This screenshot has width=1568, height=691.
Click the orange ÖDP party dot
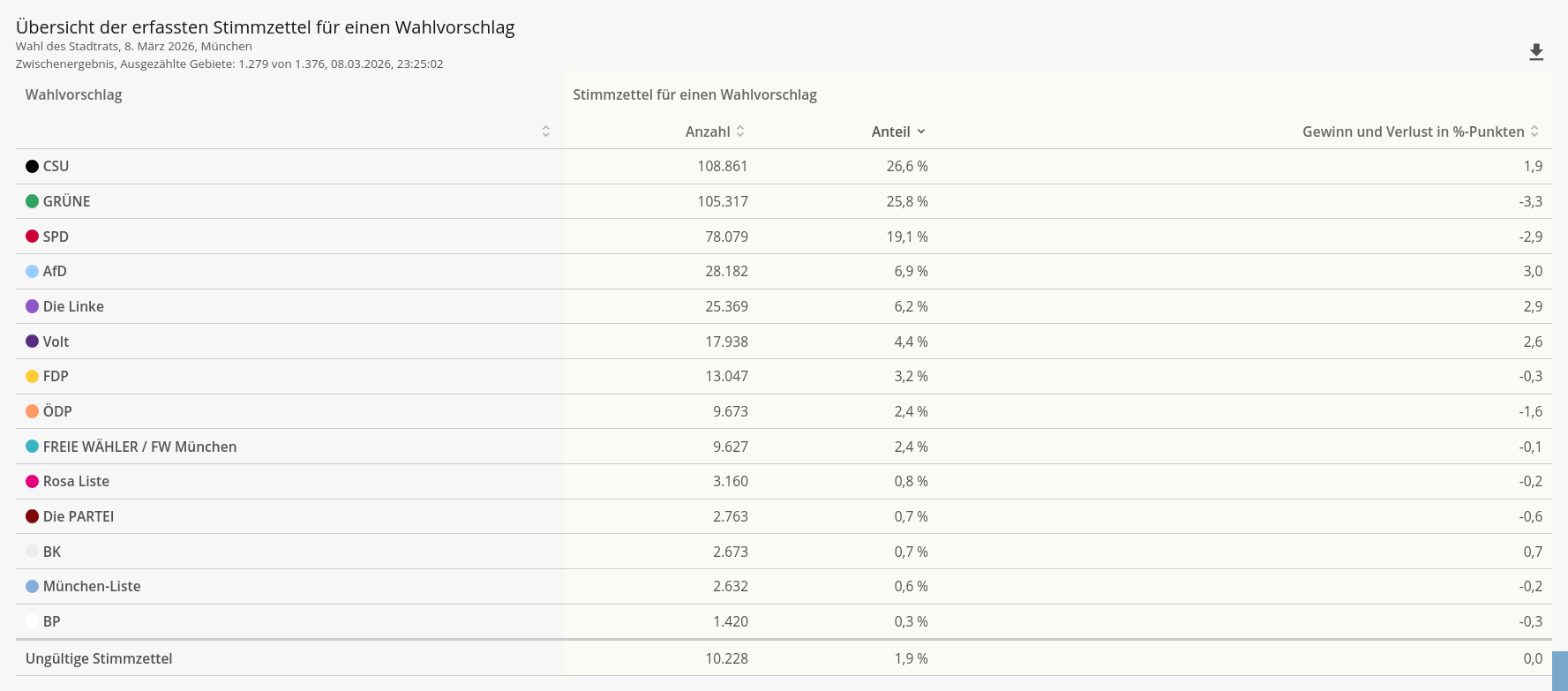pyautogui.click(x=33, y=411)
